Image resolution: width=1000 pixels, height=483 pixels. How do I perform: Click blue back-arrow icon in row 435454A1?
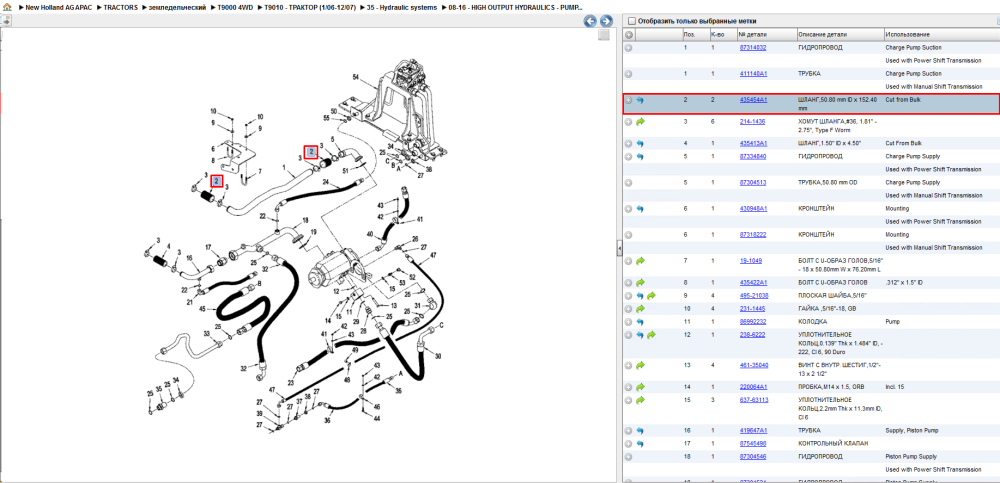pos(640,100)
